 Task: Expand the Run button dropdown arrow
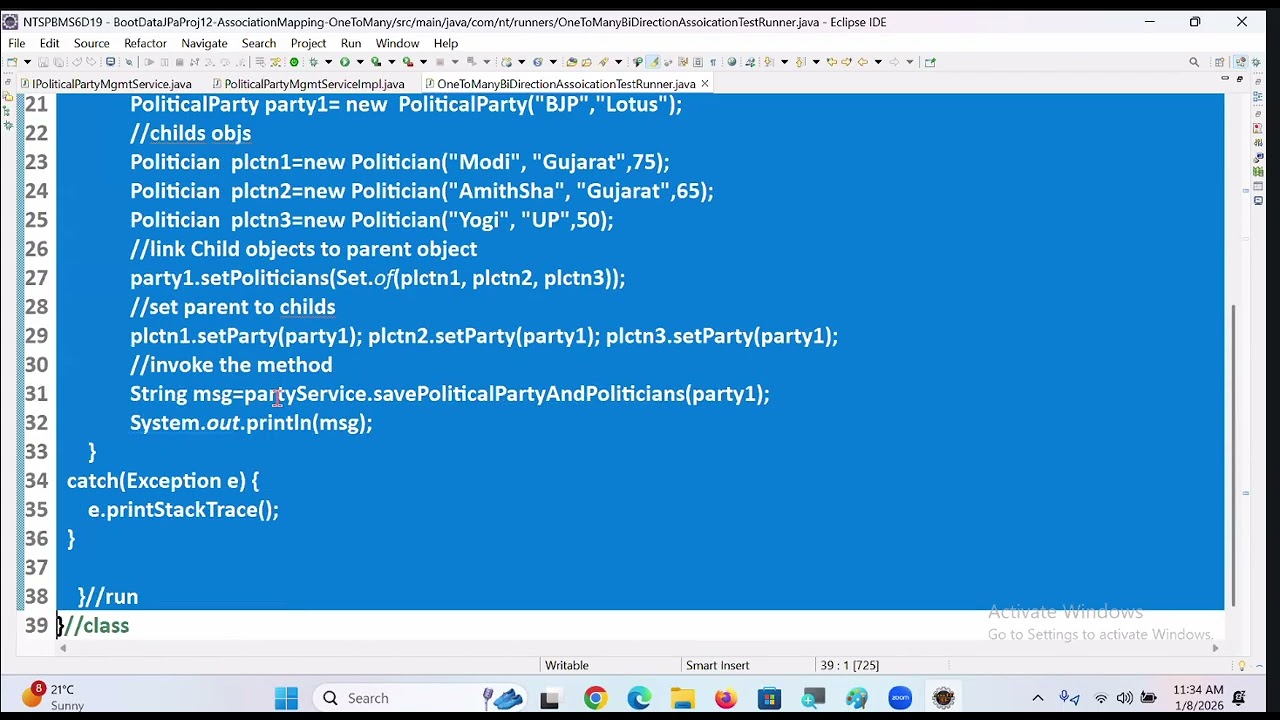pos(360,62)
